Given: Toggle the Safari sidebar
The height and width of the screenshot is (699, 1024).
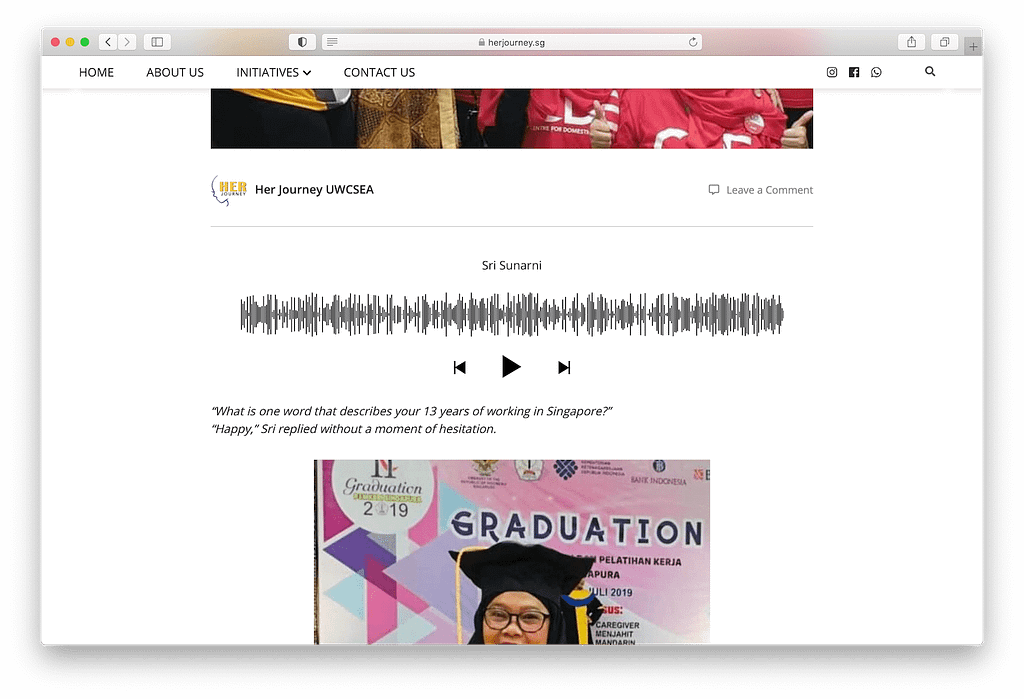Looking at the screenshot, I should (157, 42).
